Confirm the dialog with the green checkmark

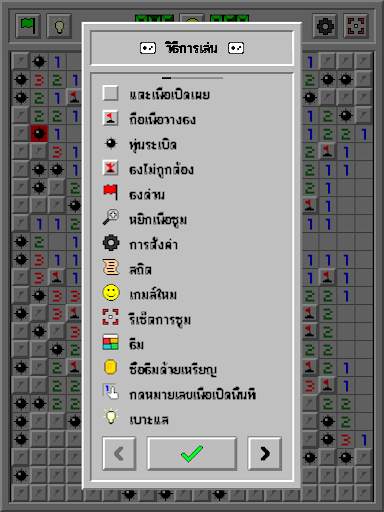coord(192,453)
